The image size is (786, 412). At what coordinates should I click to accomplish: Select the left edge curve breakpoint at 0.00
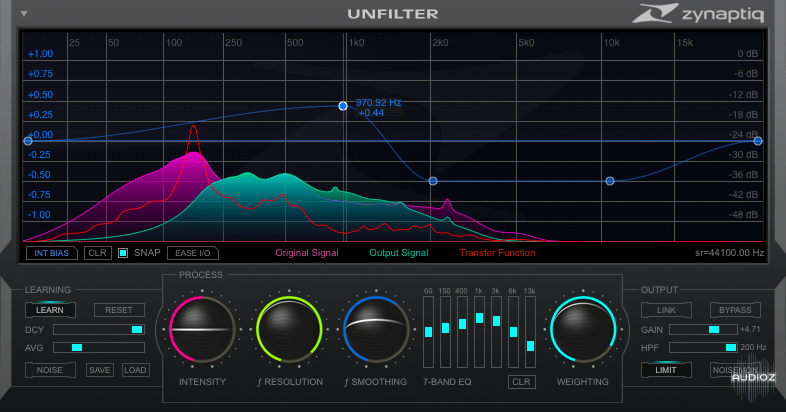coord(28,141)
